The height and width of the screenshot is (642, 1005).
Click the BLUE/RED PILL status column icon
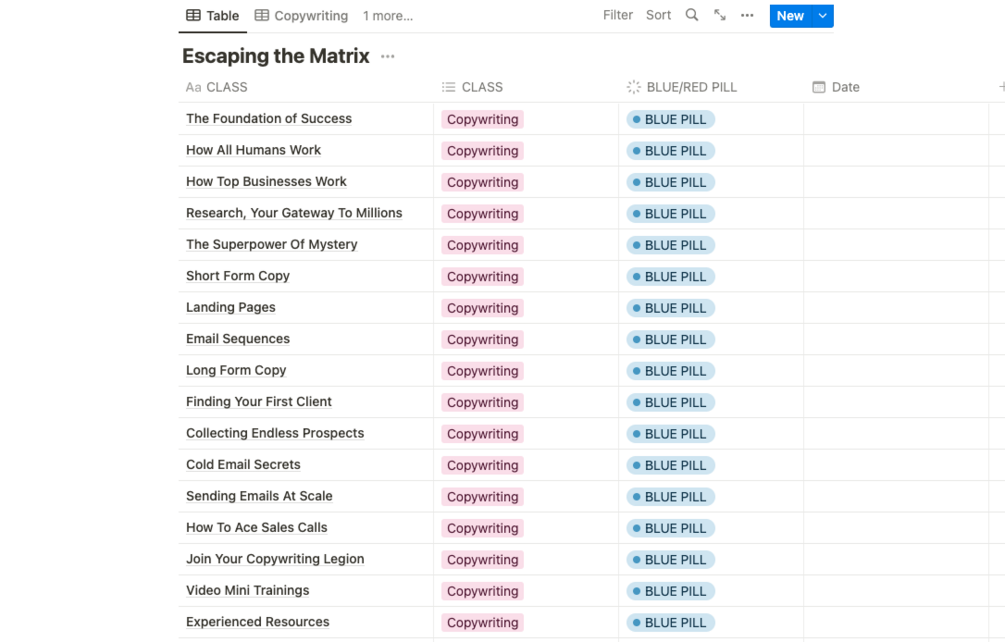click(633, 87)
